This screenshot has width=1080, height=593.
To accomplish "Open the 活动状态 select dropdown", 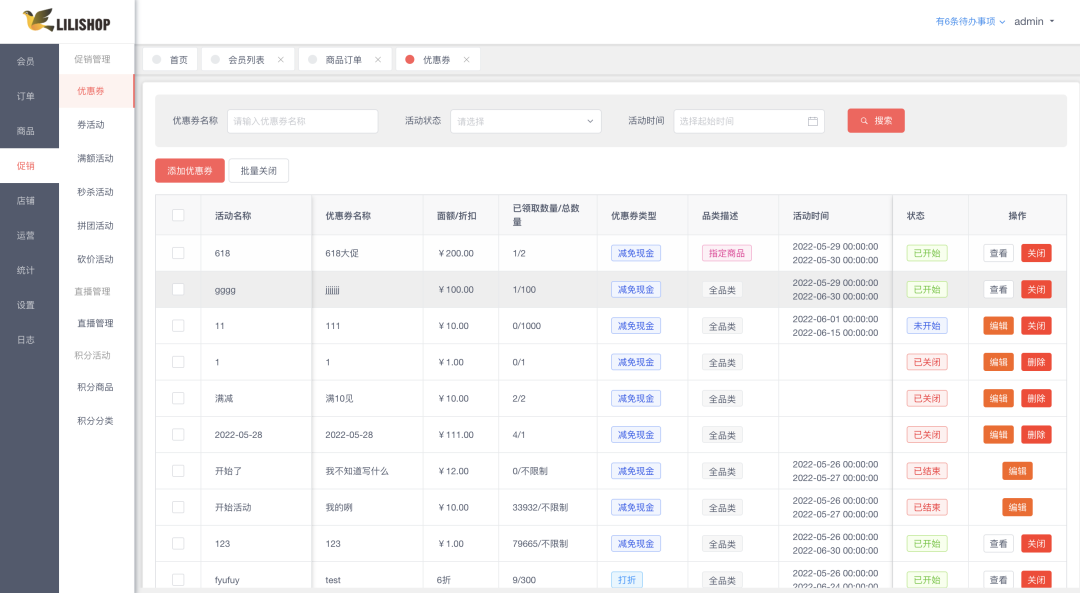I will point(526,121).
